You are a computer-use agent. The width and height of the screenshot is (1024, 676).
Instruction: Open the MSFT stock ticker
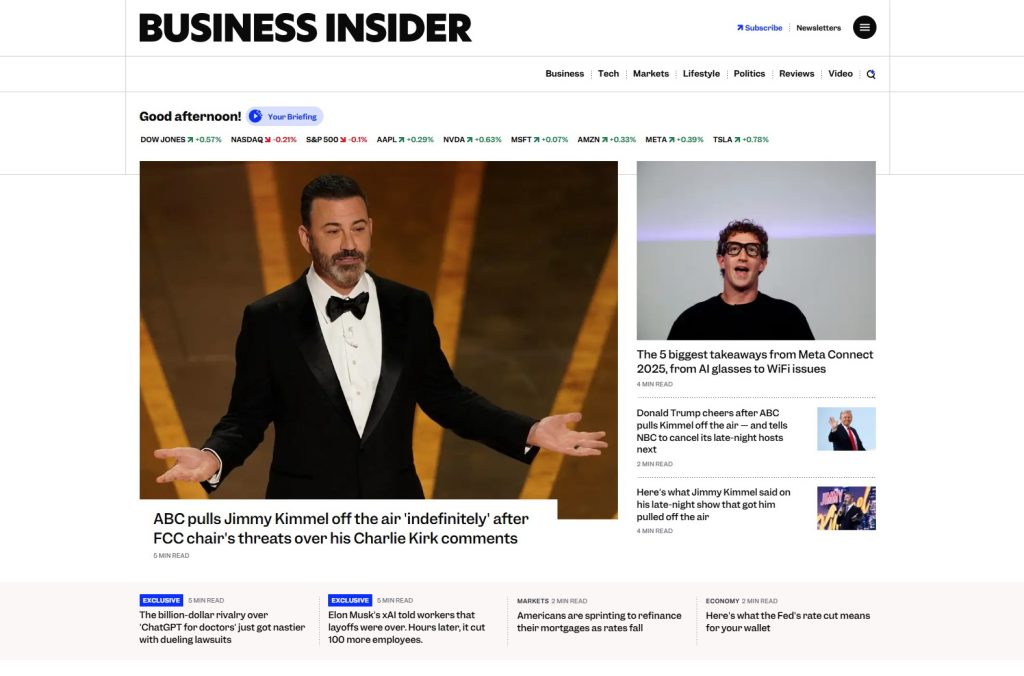[539, 140]
